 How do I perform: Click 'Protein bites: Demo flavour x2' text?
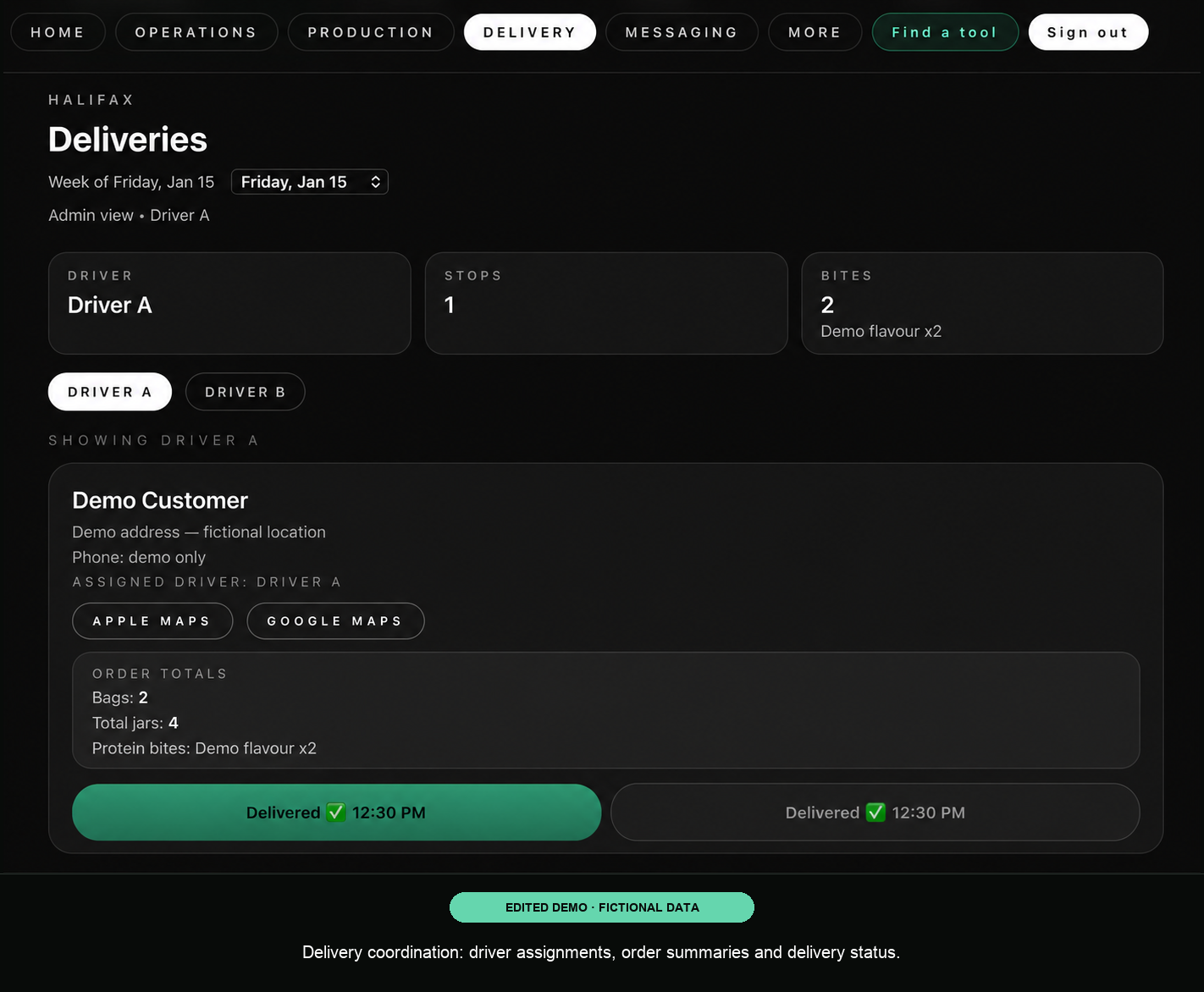pos(204,748)
